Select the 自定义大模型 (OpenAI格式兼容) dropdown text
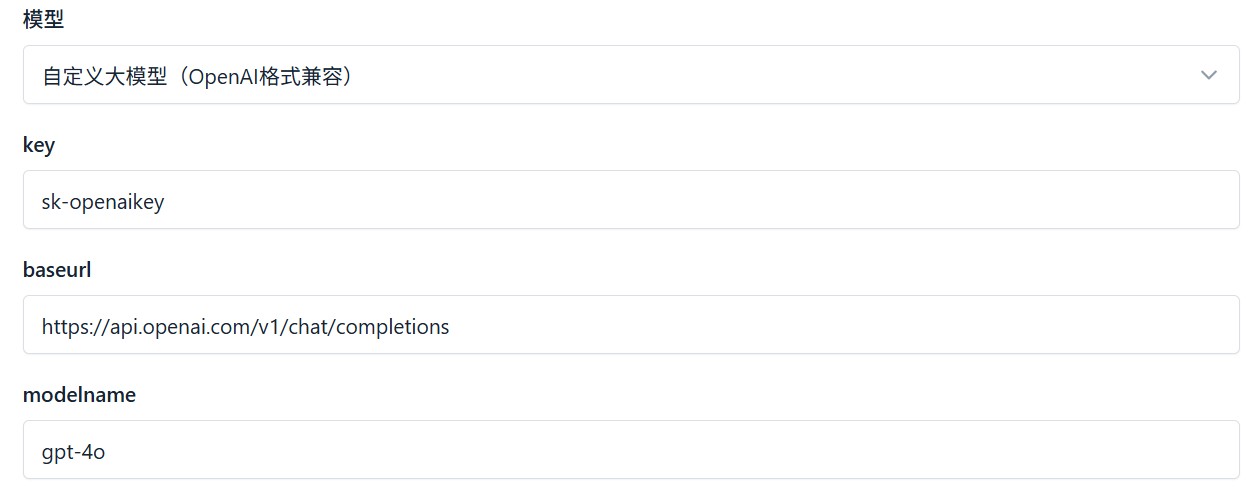Screen dimensions: 1258x490 (x=198, y=76)
